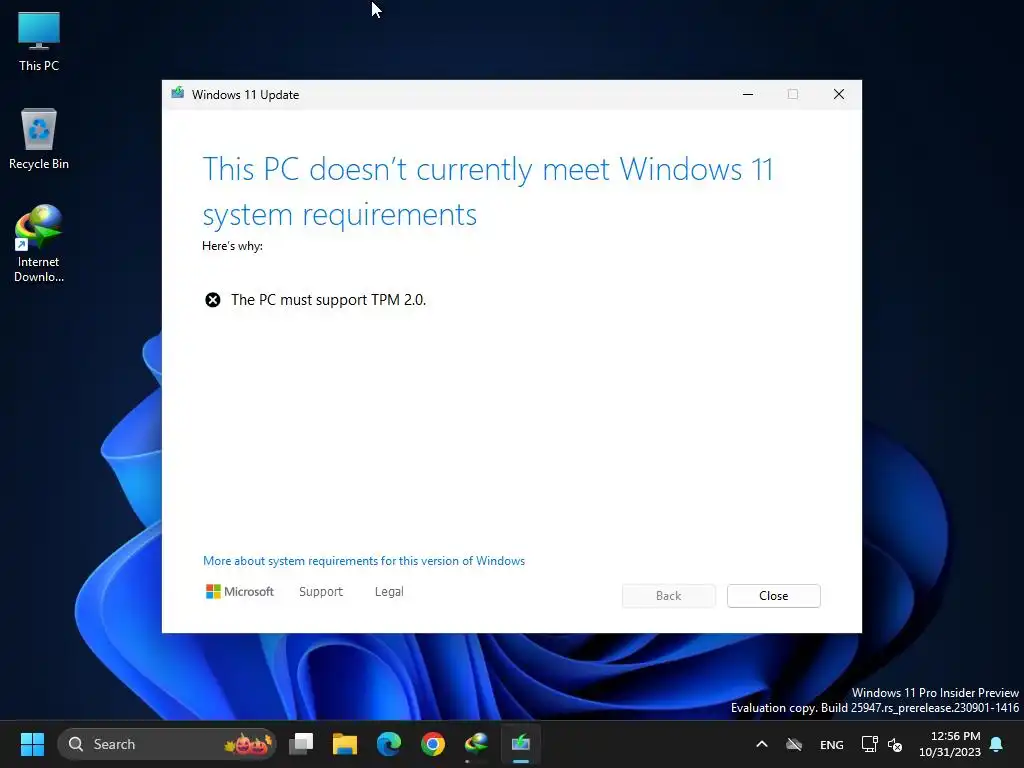Click the taskbar Search box

(167, 744)
